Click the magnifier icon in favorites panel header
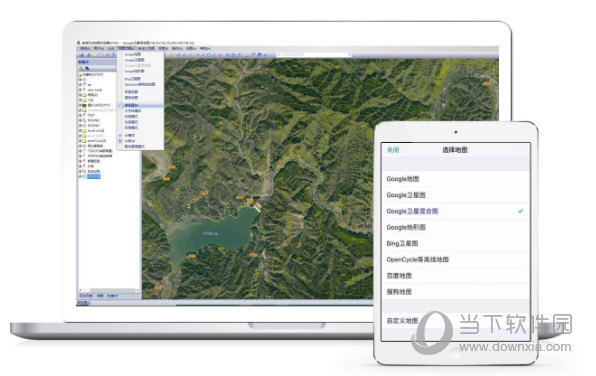Viewport: 596px width, 376px height. [81, 68]
